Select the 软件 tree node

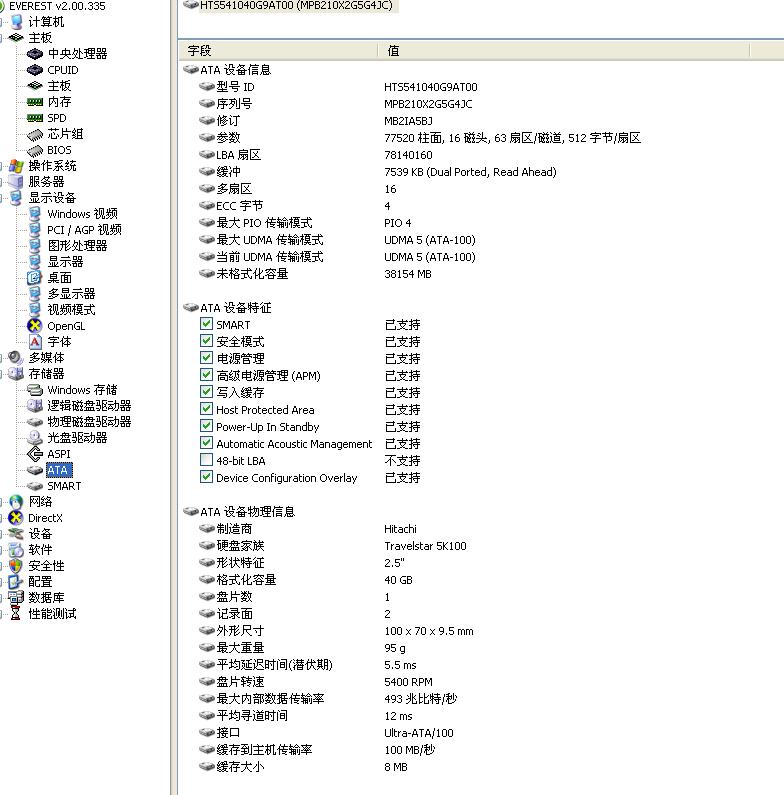(x=40, y=550)
